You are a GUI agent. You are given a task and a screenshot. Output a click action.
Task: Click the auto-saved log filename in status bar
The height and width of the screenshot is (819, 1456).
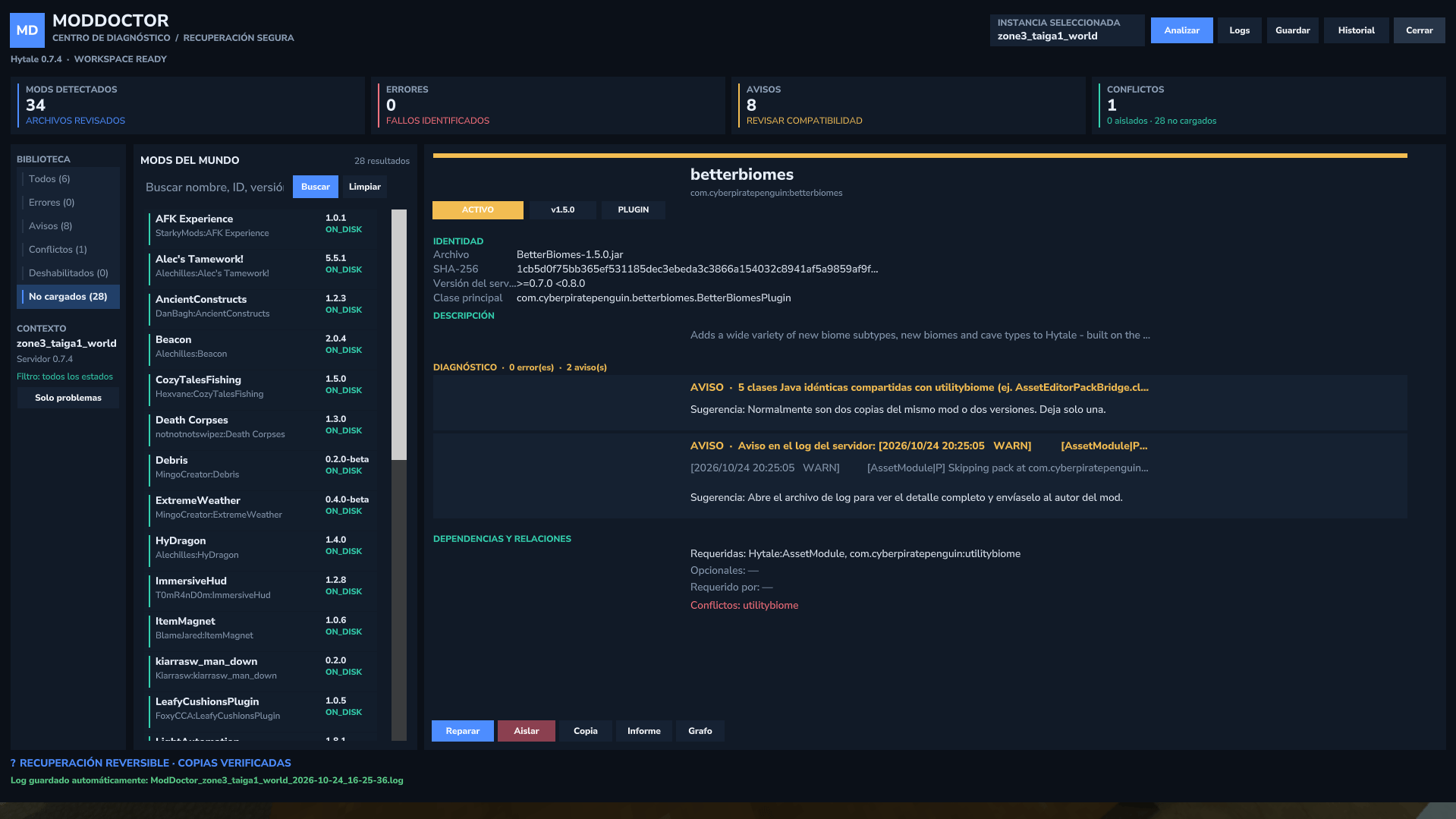pyautogui.click(x=277, y=780)
